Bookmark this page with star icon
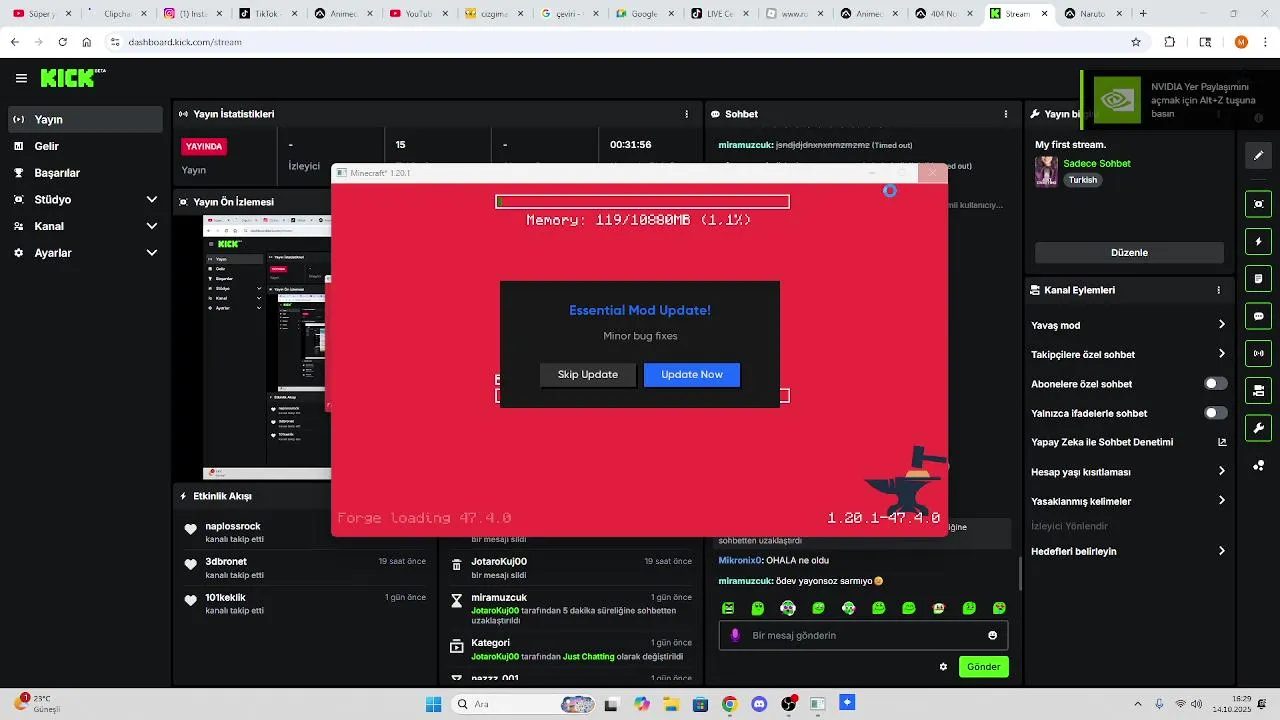1280x720 pixels. (x=1136, y=42)
